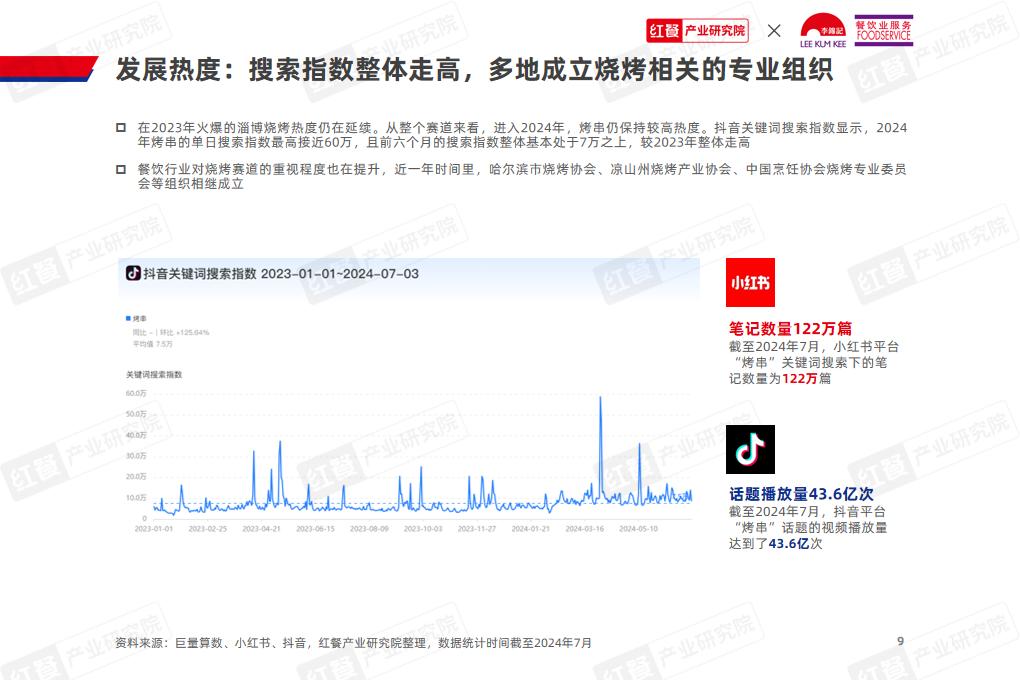Click the heading 笔记数量122万篇
The image size is (1020, 680).
790,329
